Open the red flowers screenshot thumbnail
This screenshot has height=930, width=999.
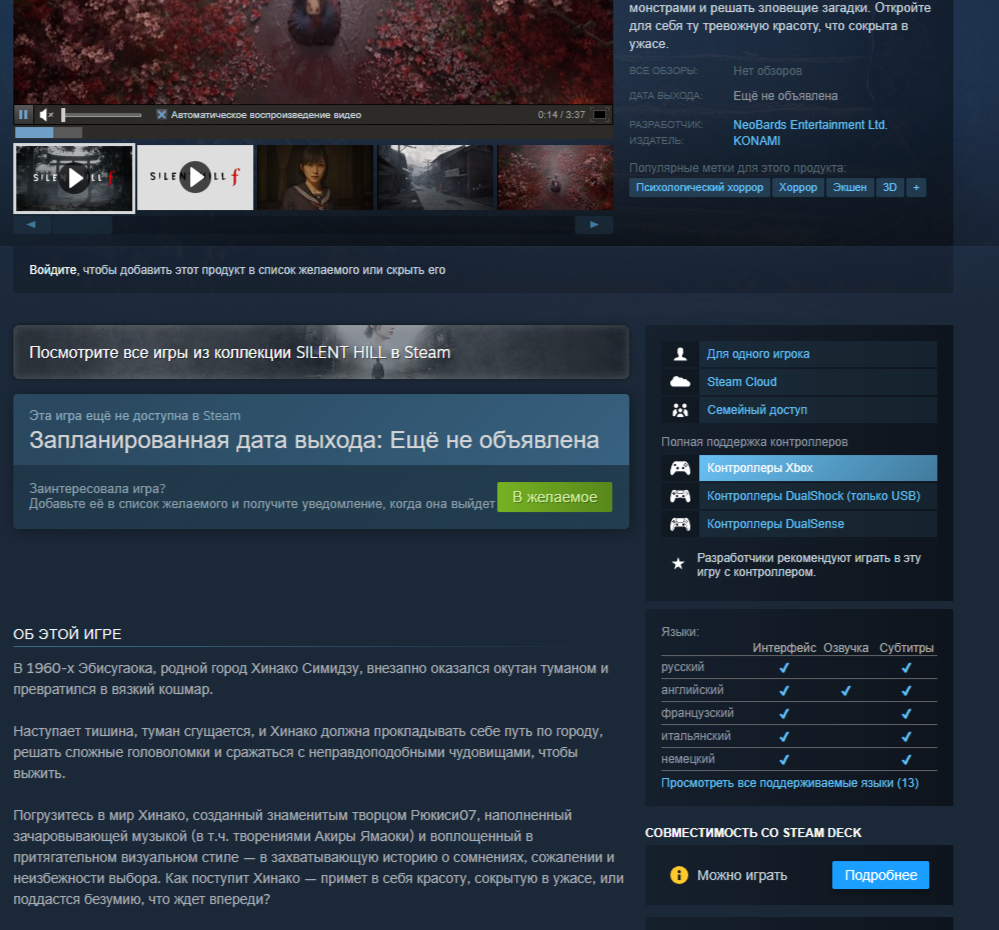555,177
